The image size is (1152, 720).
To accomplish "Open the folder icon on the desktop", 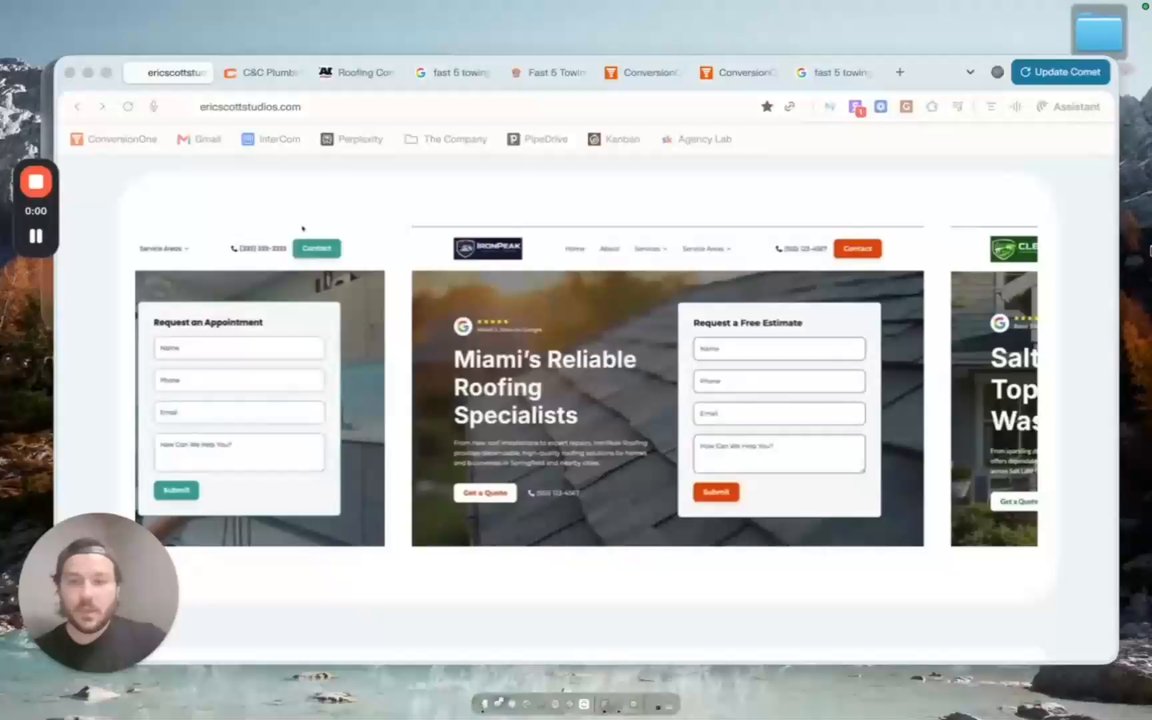I will tap(1098, 32).
